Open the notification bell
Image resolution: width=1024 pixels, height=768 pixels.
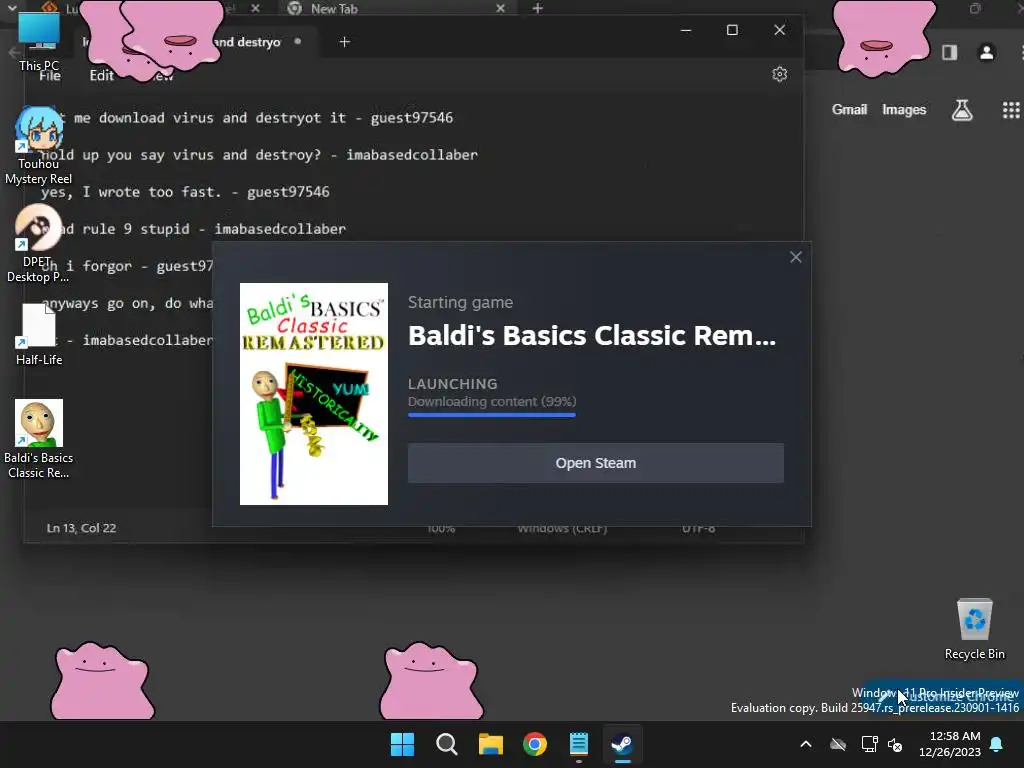[996, 744]
